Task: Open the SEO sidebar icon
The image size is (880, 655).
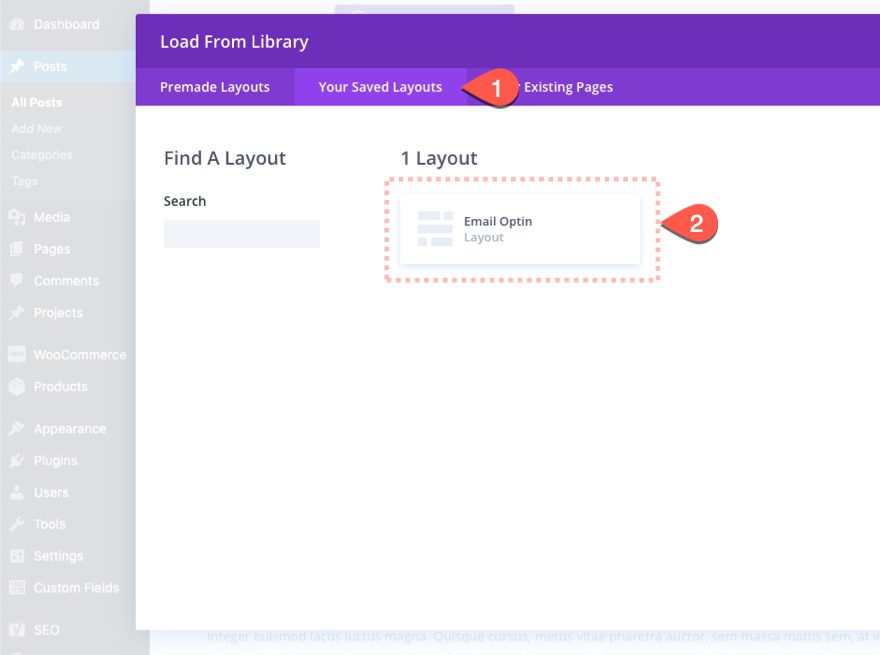Action: pyautogui.click(x=16, y=630)
